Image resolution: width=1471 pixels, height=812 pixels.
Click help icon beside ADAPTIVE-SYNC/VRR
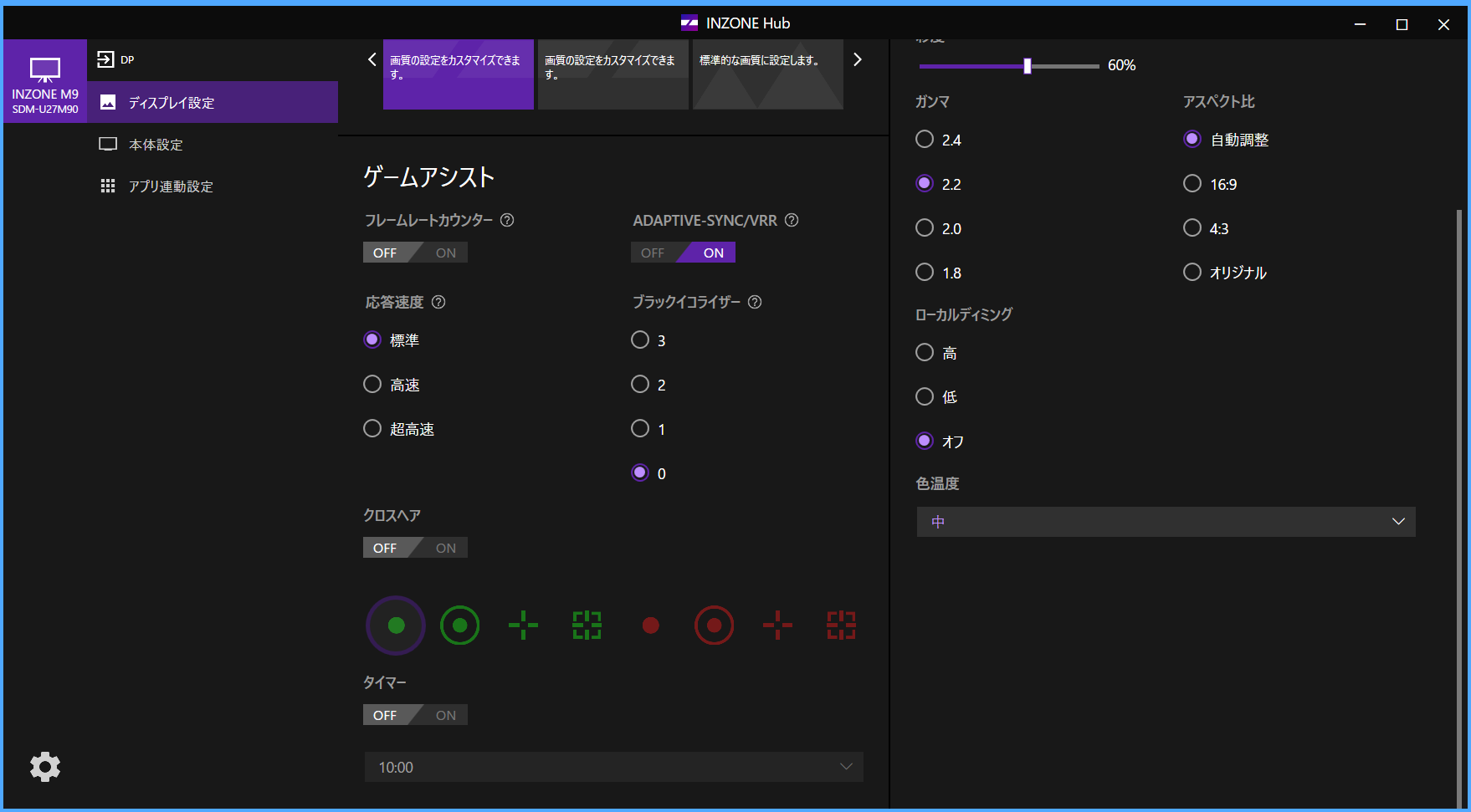coord(792,220)
